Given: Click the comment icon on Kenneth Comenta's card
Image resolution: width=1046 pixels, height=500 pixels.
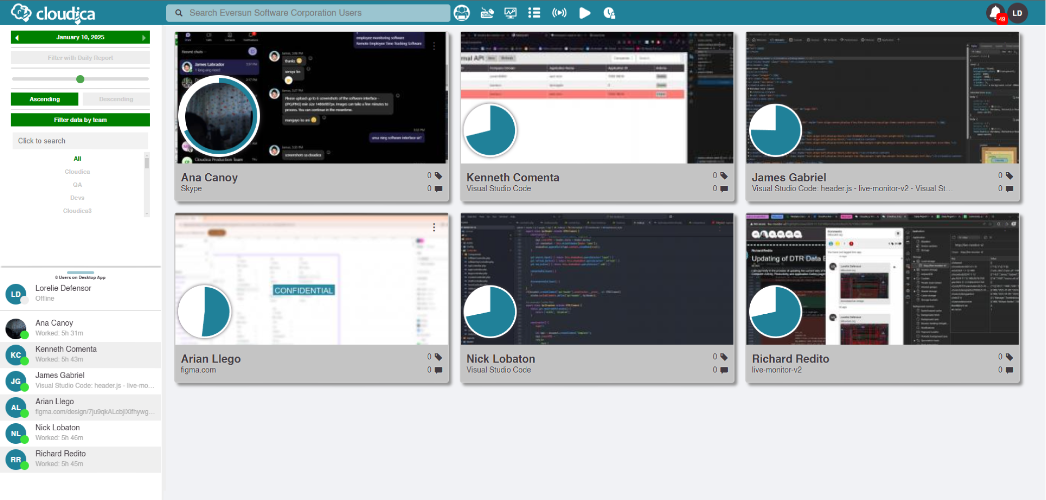Looking at the screenshot, I should click(724, 189).
